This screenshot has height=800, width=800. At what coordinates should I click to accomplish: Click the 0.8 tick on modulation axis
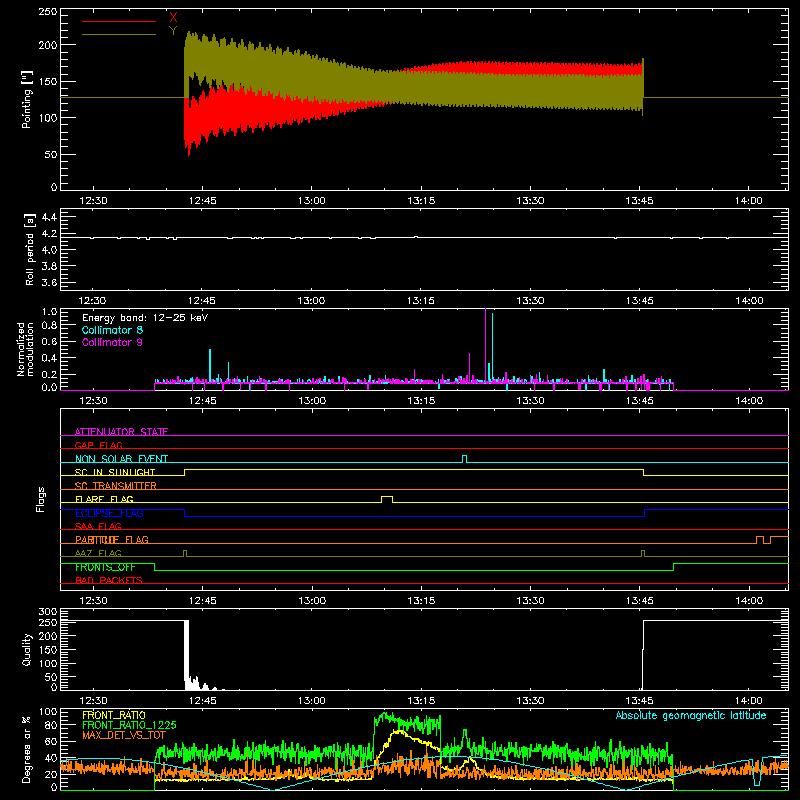tap(49, 325)
